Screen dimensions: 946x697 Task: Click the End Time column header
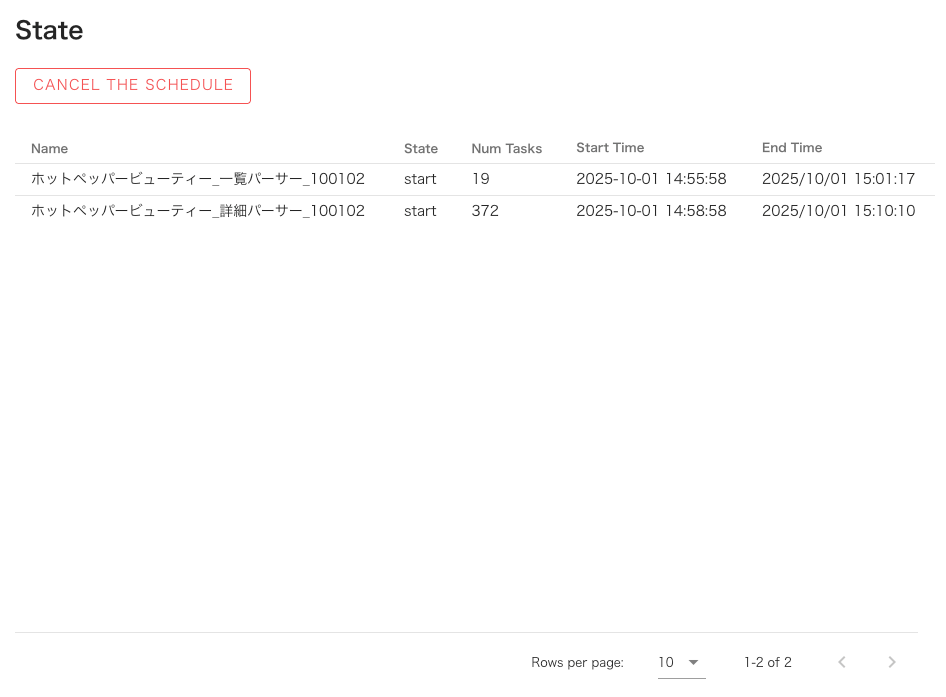(x=792, y=148)
